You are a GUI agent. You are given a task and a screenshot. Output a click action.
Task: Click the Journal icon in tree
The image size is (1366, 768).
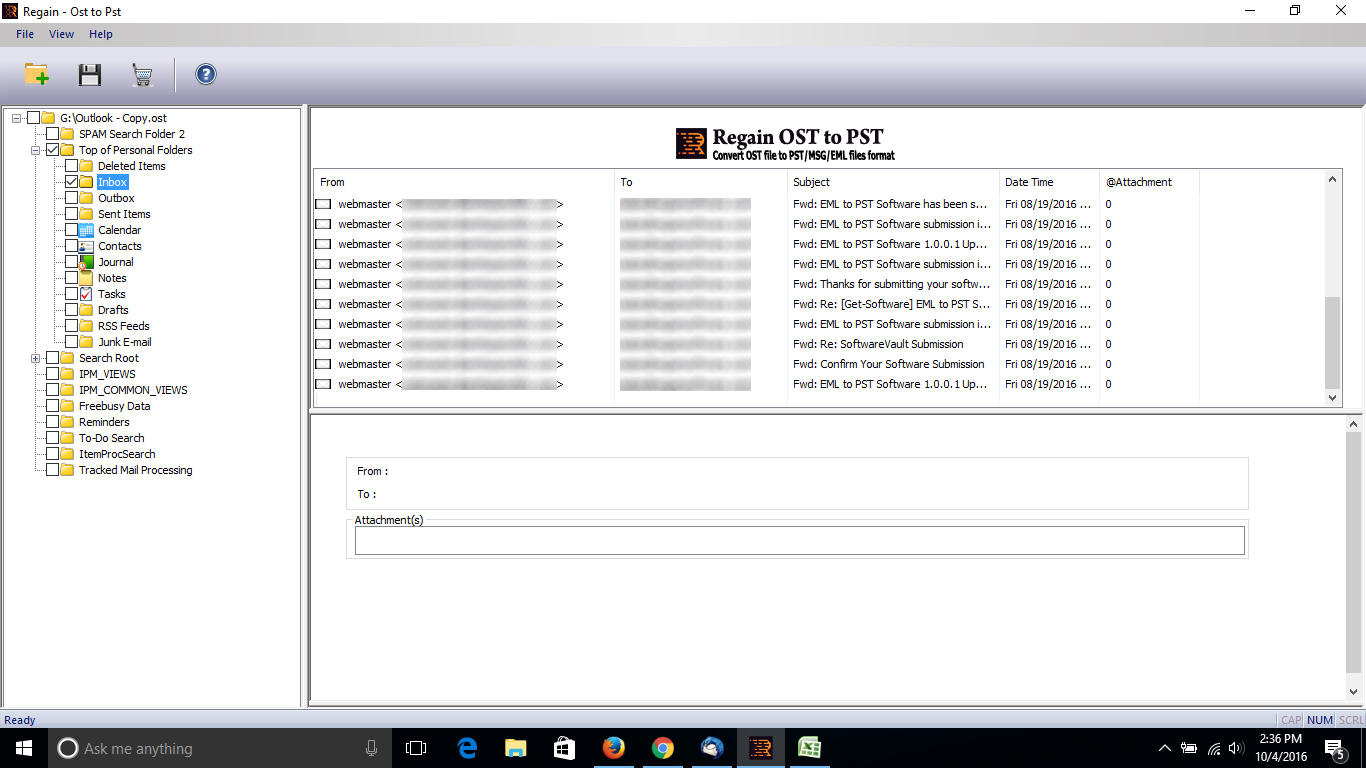click(x=86, y=262)
